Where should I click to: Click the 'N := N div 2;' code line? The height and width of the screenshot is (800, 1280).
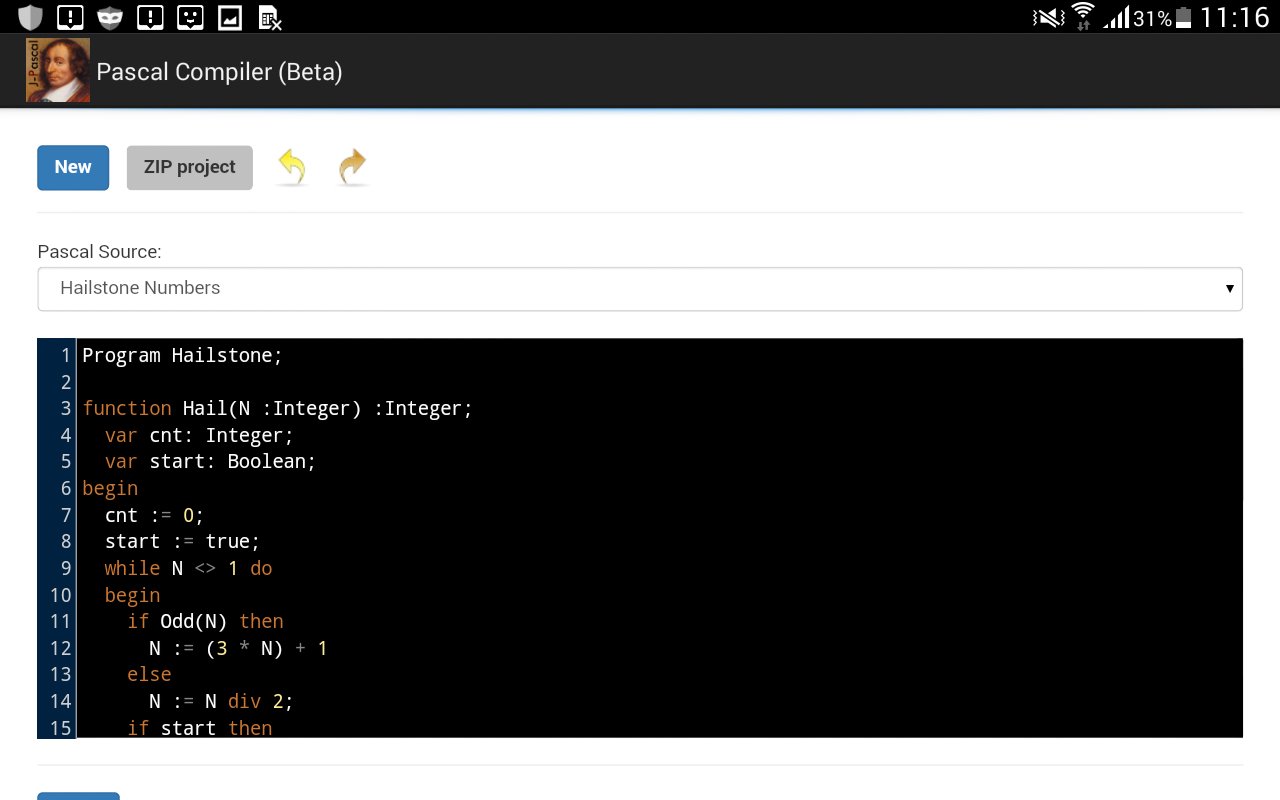(221, 701)
